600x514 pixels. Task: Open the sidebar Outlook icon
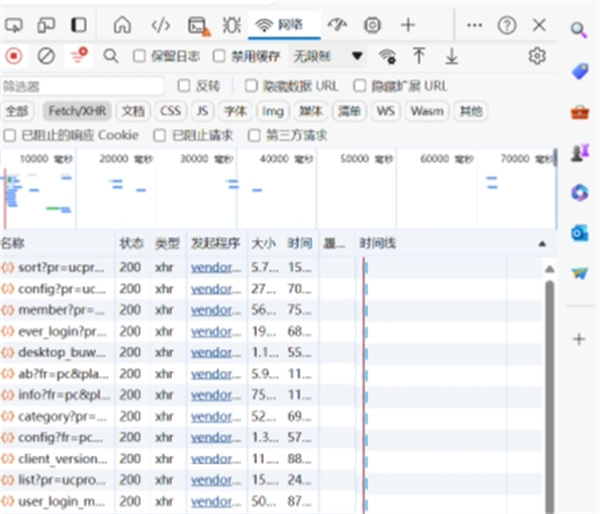[579, 233]
